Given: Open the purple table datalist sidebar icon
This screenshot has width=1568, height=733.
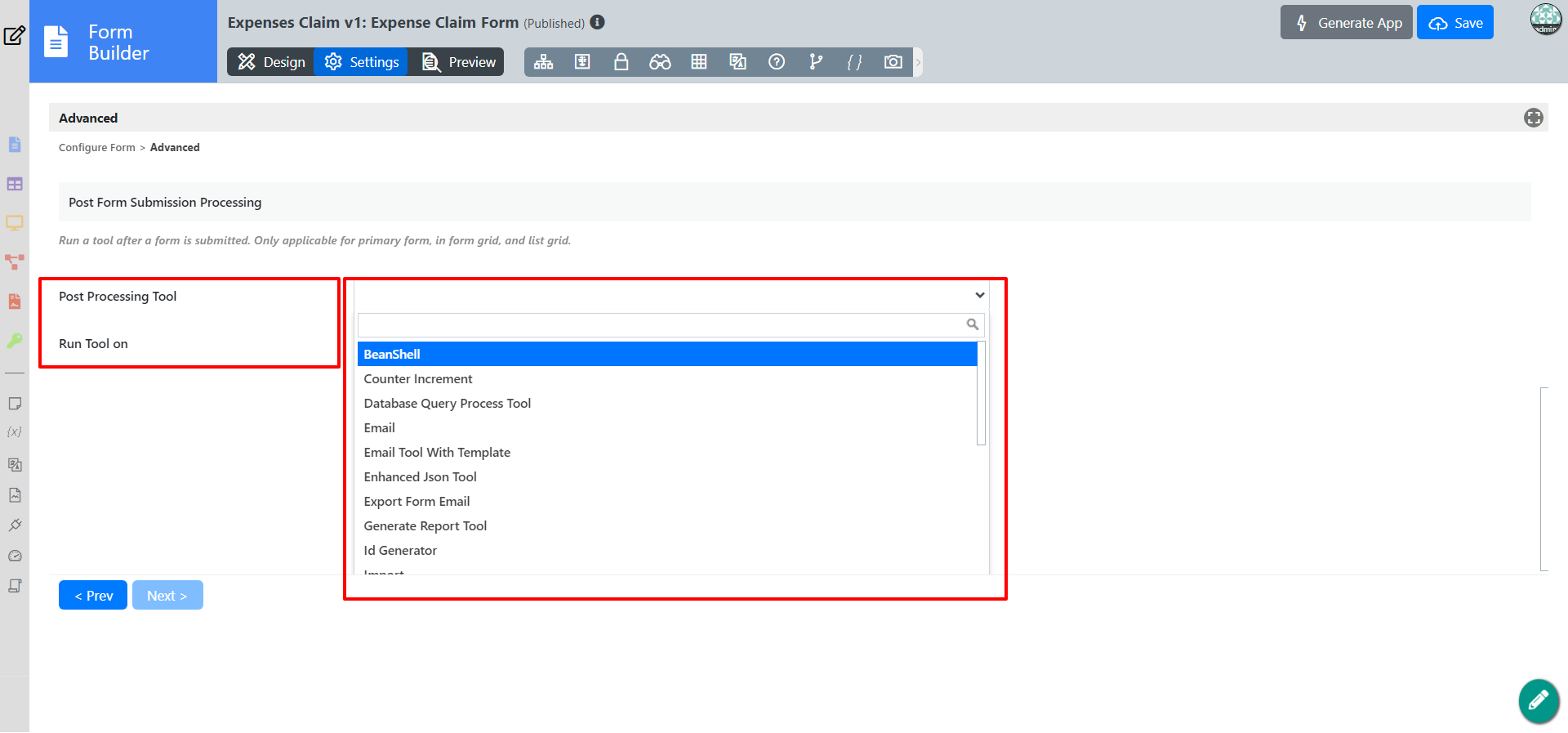Looking at the screenshot, I should [x=15, y=184].
